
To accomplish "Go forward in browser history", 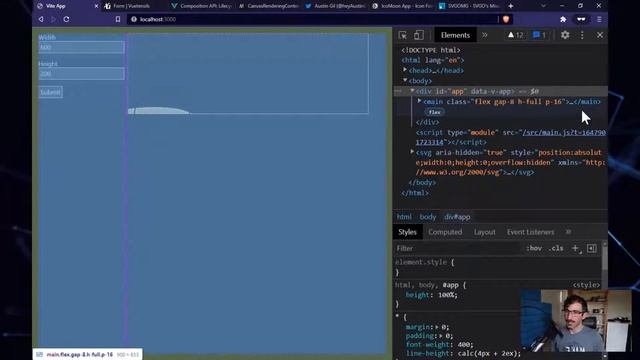I will pos(53,19).
